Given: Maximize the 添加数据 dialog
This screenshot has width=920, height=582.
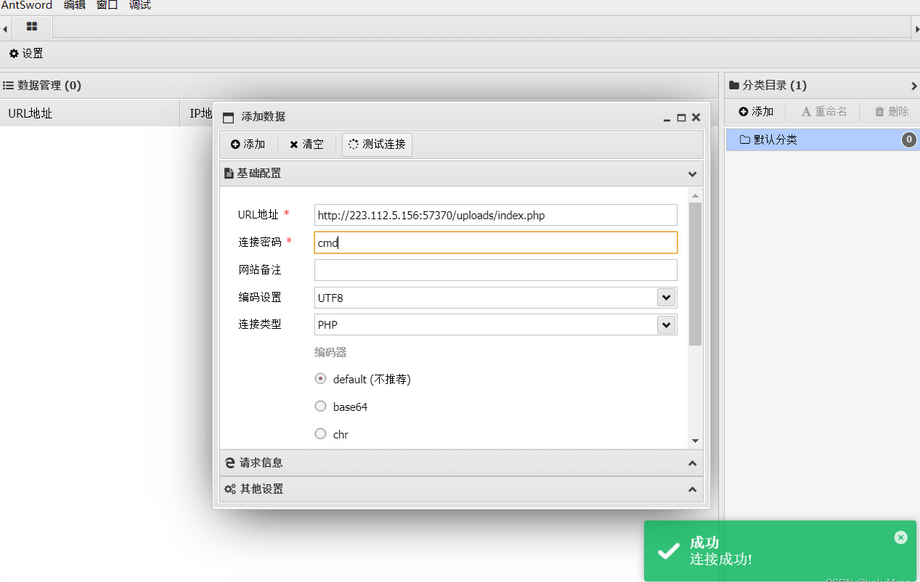Looking at the screenshot, I should pos(681,118).
